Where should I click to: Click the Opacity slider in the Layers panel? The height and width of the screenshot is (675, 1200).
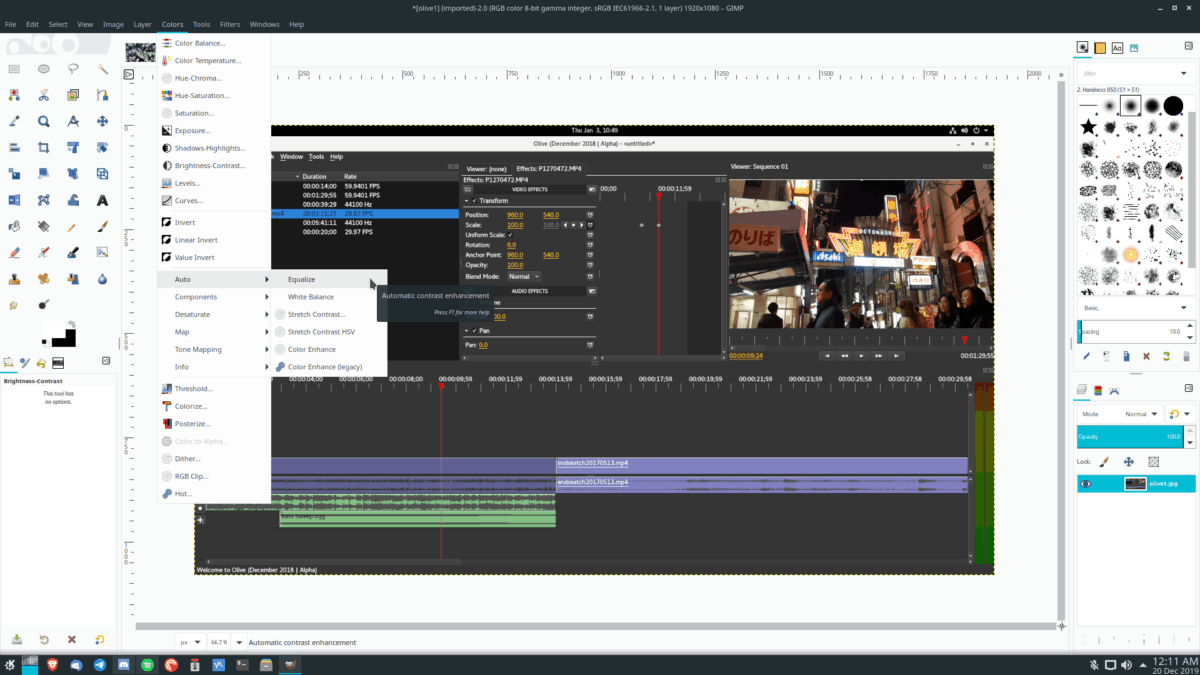pos(1125,435)
